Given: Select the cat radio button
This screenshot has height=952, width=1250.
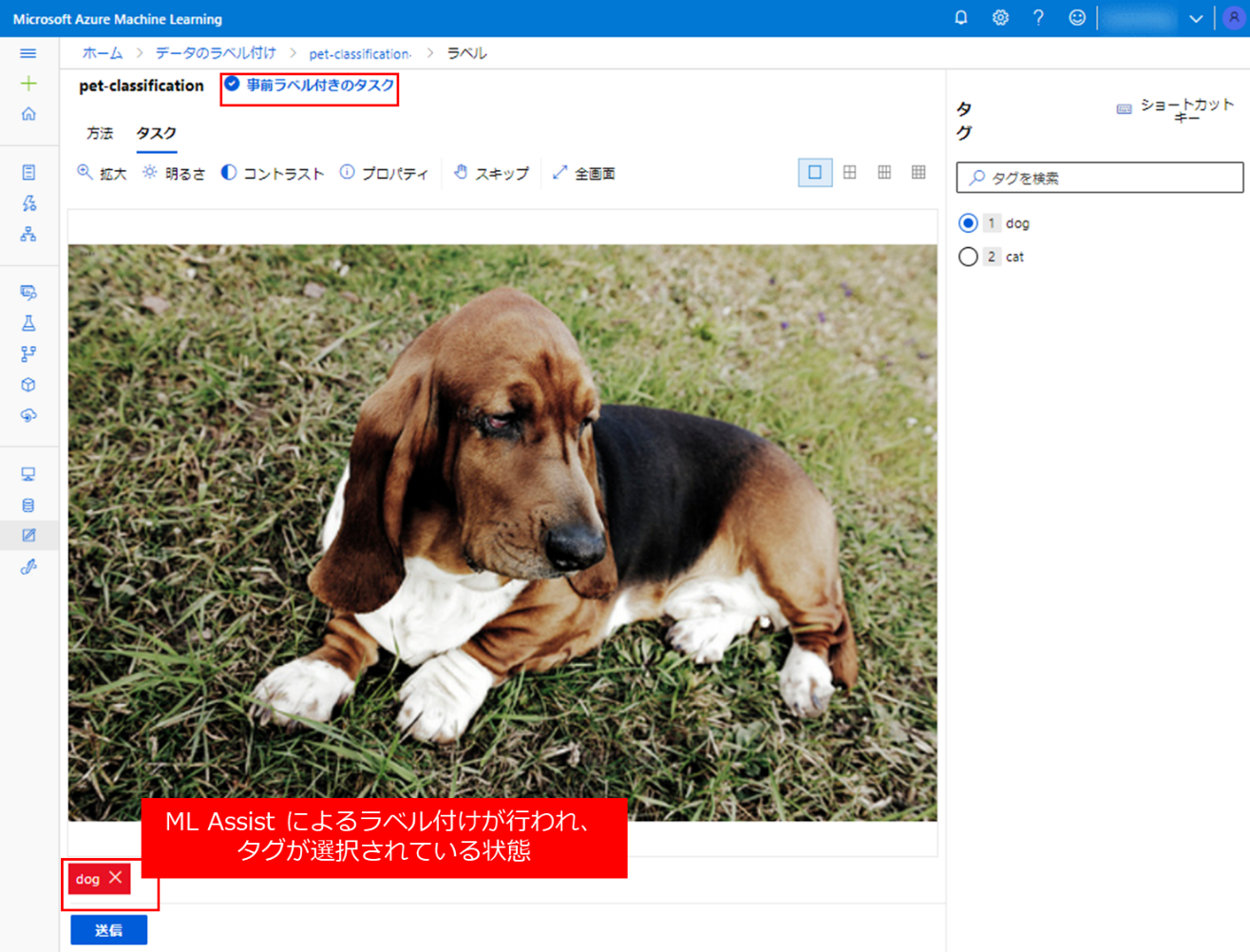Looking at the screenshot, I should (x=968, y=257).
